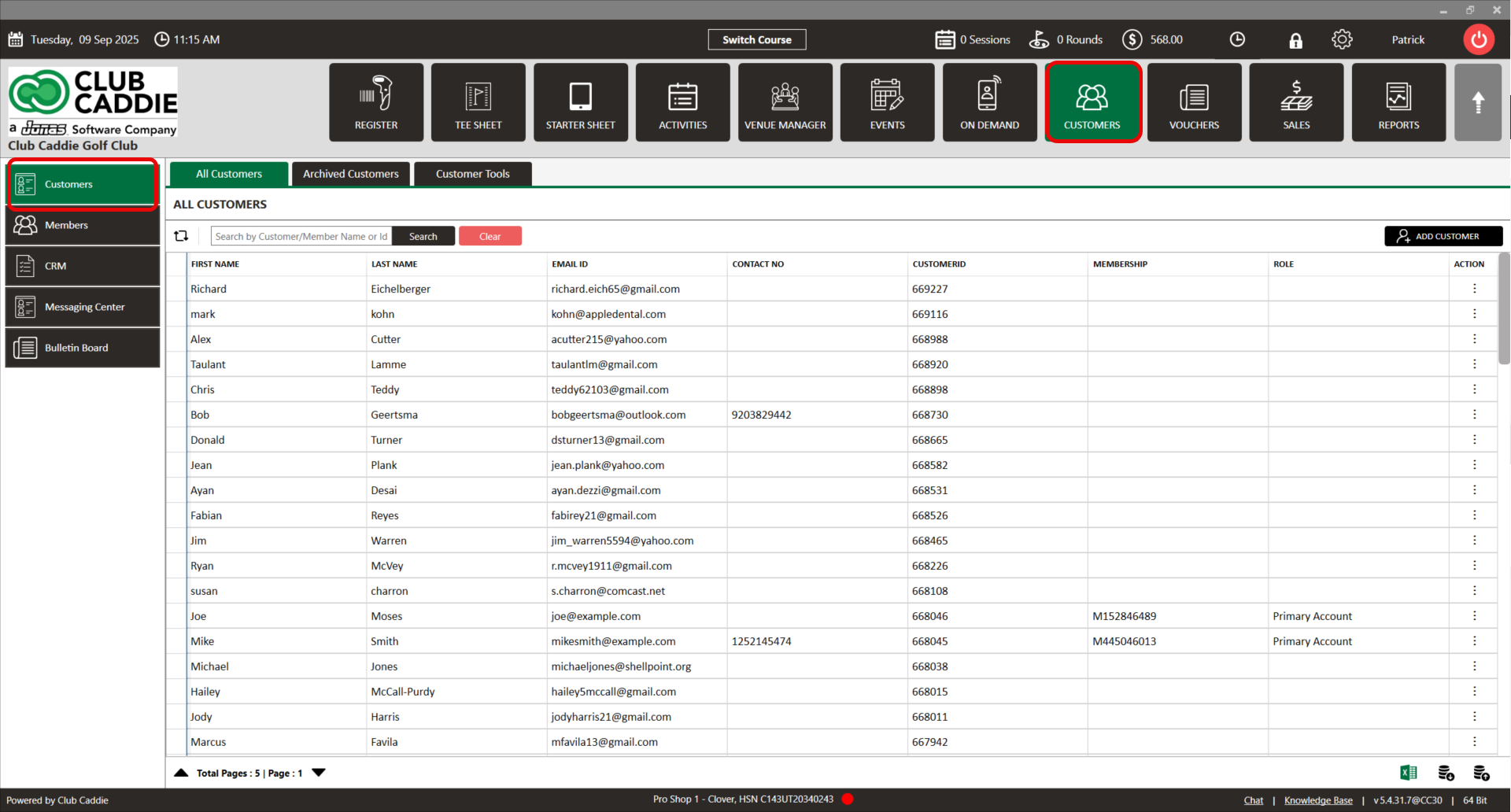This screenshot has width=1511, height=812.
Task: Open action menu for Marcus Favila
Action: (x=1475, y=742)
